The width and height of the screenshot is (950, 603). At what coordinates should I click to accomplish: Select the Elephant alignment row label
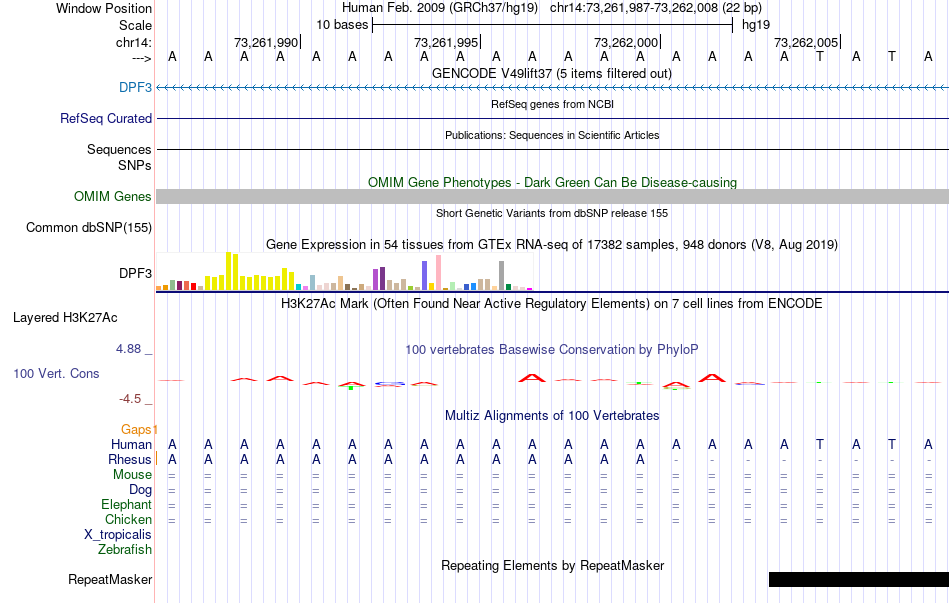tap(126, 504)
